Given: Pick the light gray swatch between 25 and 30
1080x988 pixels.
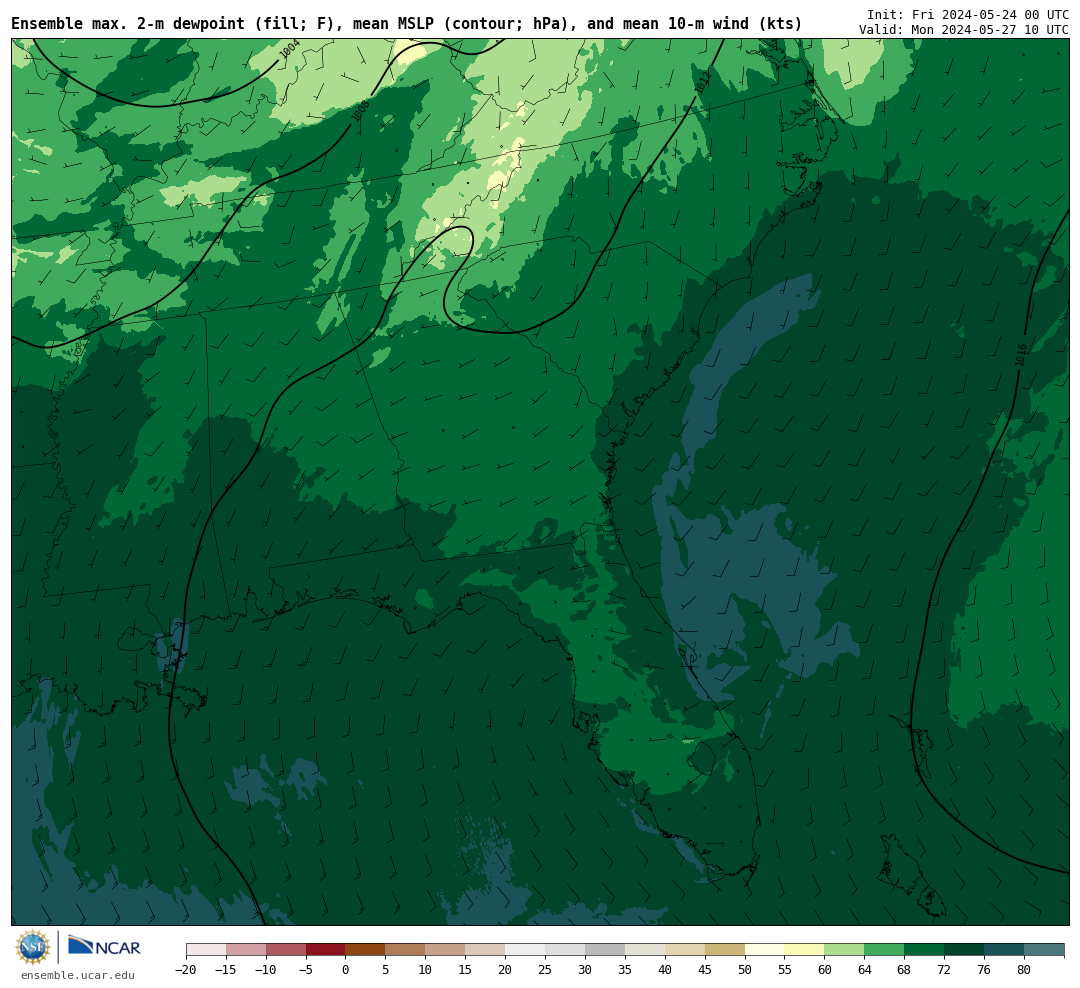Looking at the screenshot, I should (x=565, y=950).
